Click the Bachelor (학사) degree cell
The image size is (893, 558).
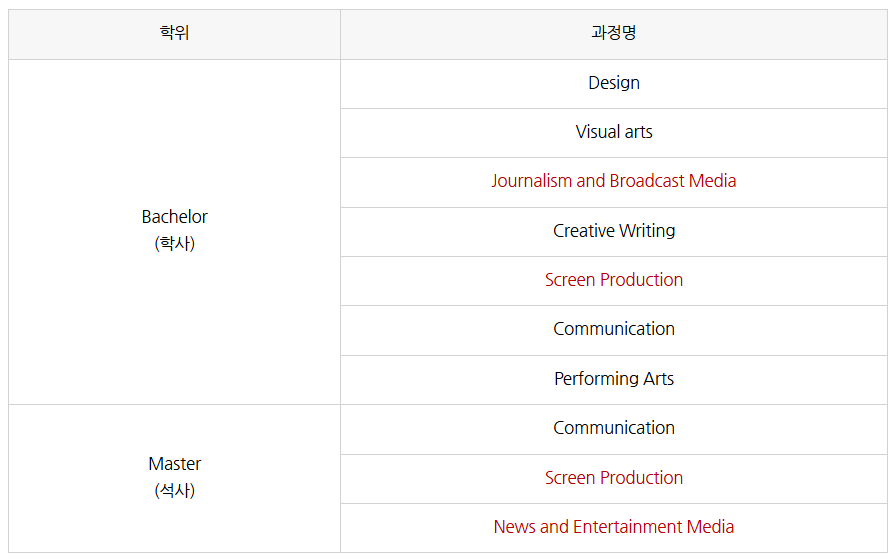pos(174,232)
